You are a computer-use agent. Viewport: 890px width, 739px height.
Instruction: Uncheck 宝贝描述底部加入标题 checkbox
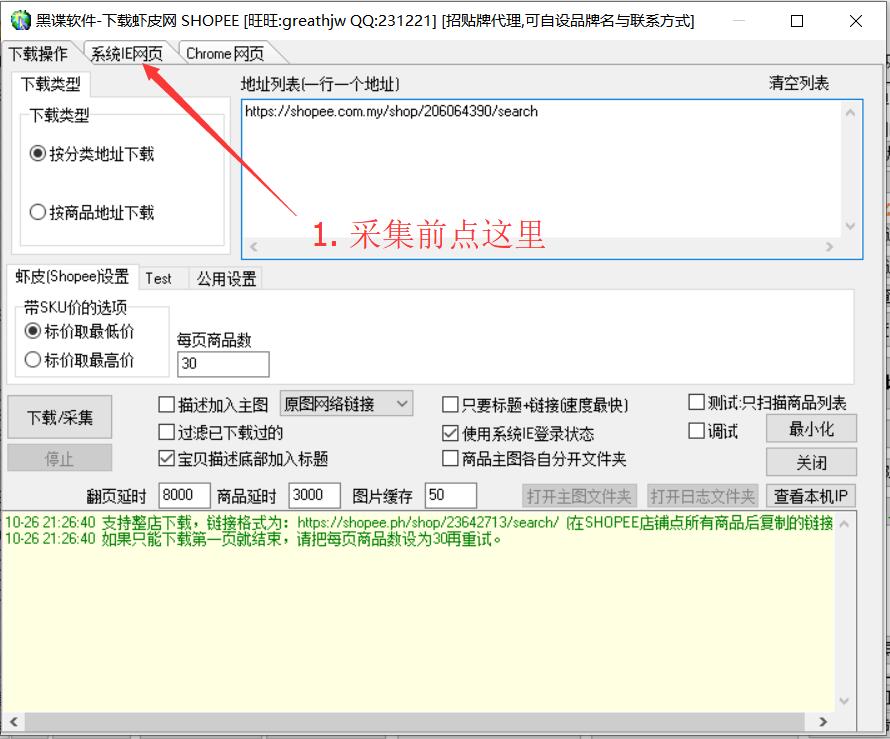tap(244, 459)
